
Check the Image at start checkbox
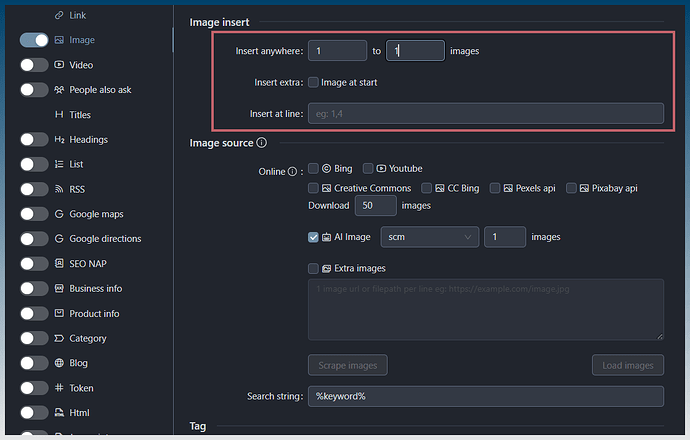point(313,82)
